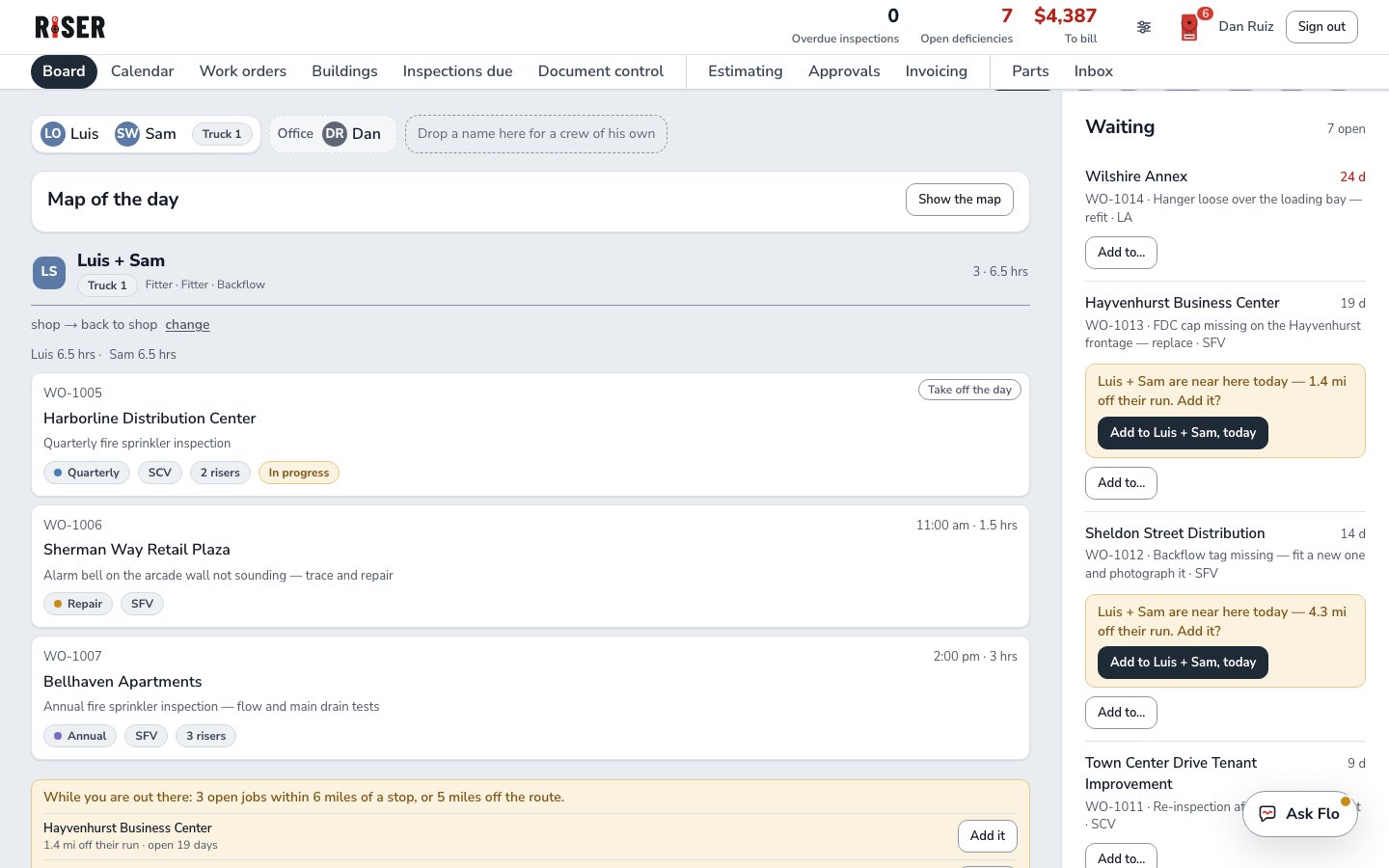Image resolution: width=1389 pixels, height=868 pixels.
Task: Go to Work orders
Action: click(x=243, y=71)
